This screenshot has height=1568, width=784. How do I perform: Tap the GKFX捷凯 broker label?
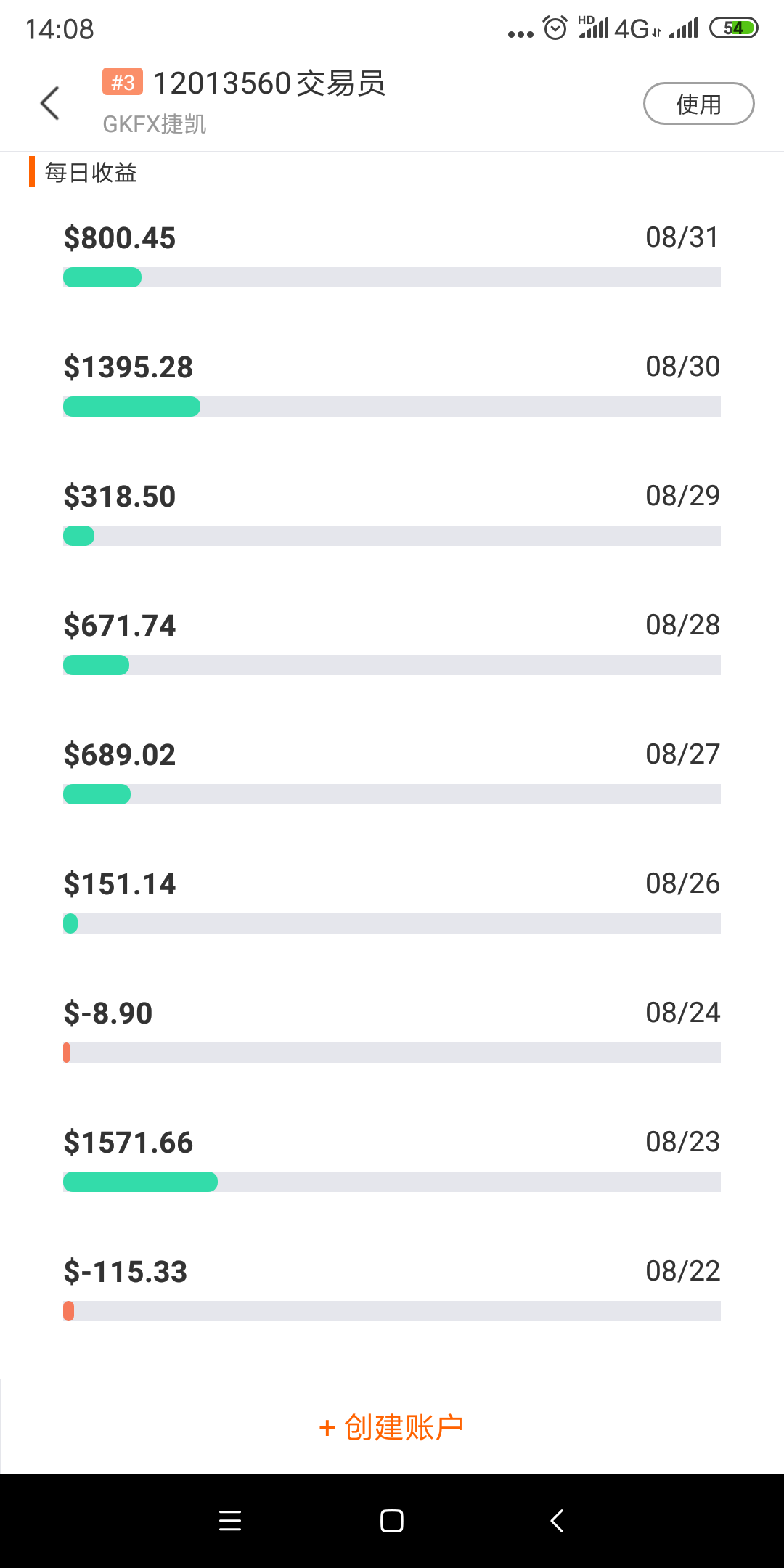coord(155,124)
